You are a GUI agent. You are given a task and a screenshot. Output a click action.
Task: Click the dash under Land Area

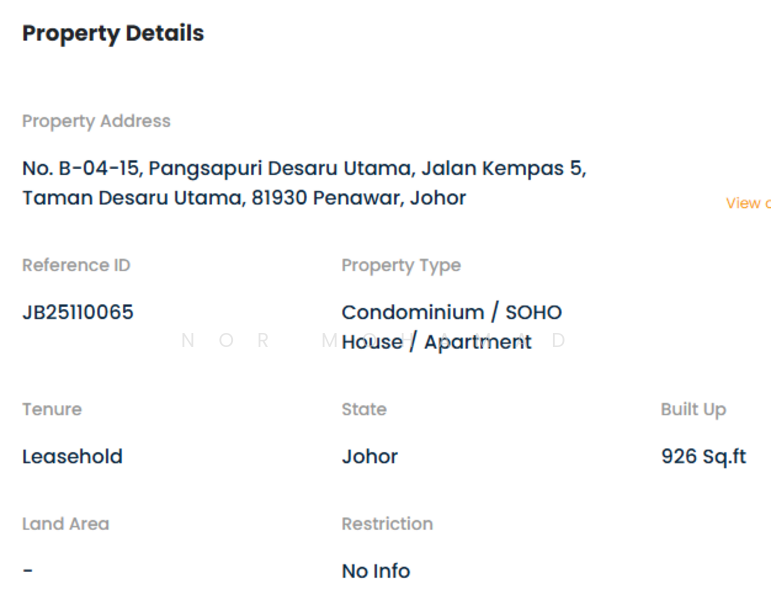coord(28,570)
